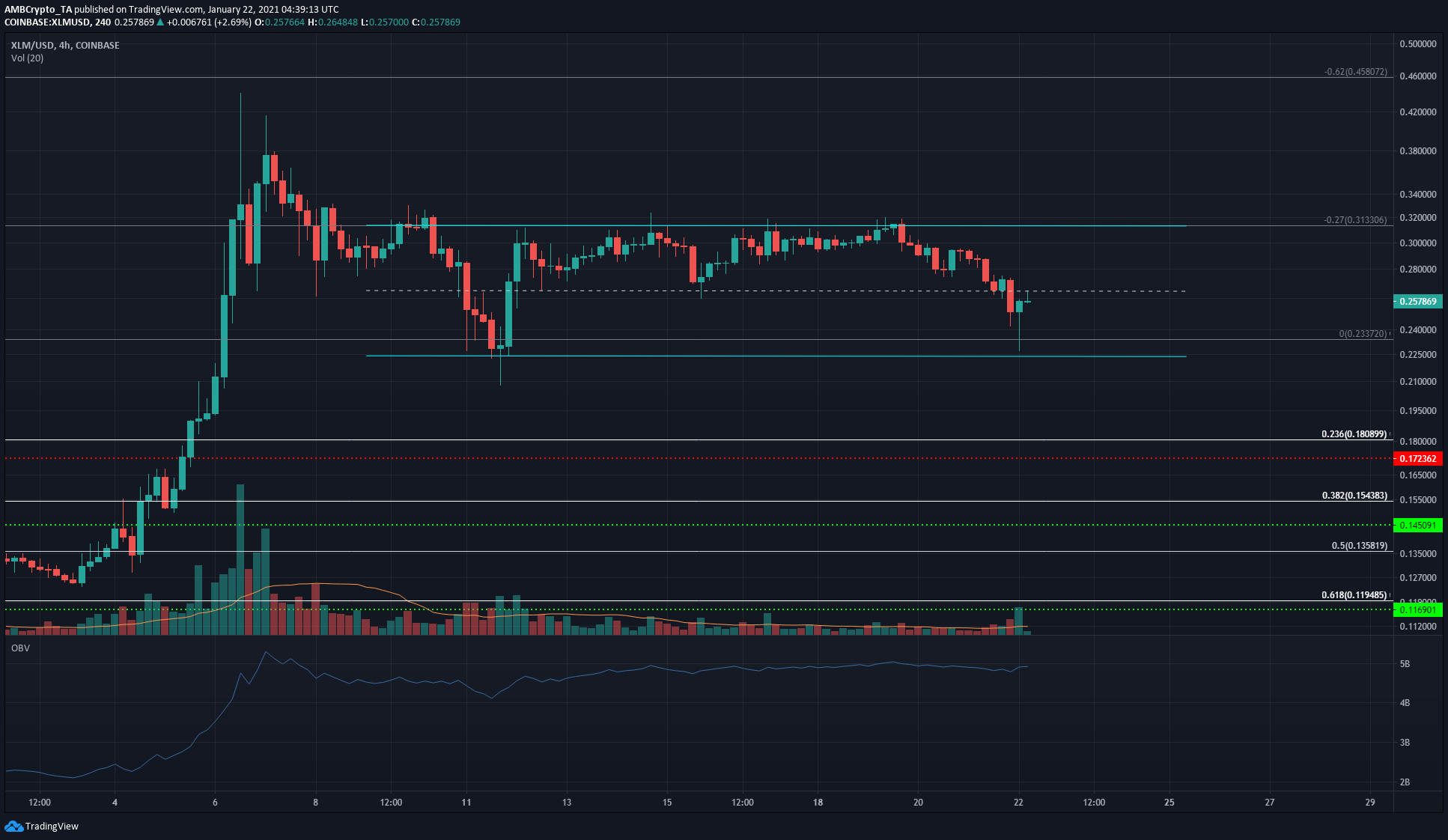Click the 0.500000 price axis value
The height and width of the screenshot is (840, 1448).
coord(1418,44)
